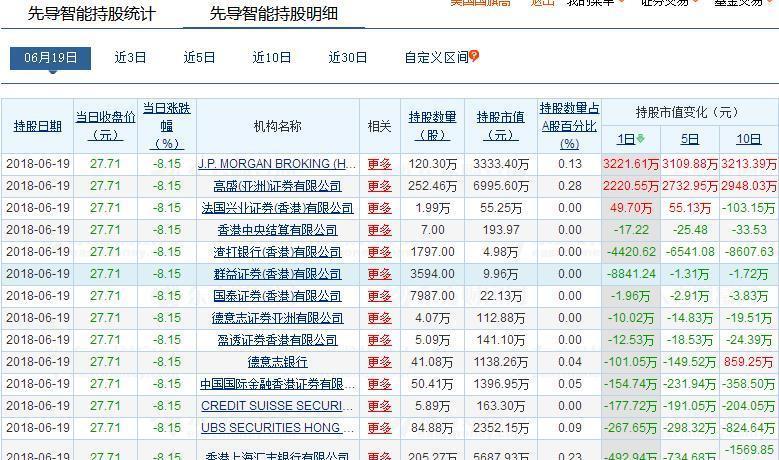Sort by the 当日涨跌幅(%) column header

point(167,126)
